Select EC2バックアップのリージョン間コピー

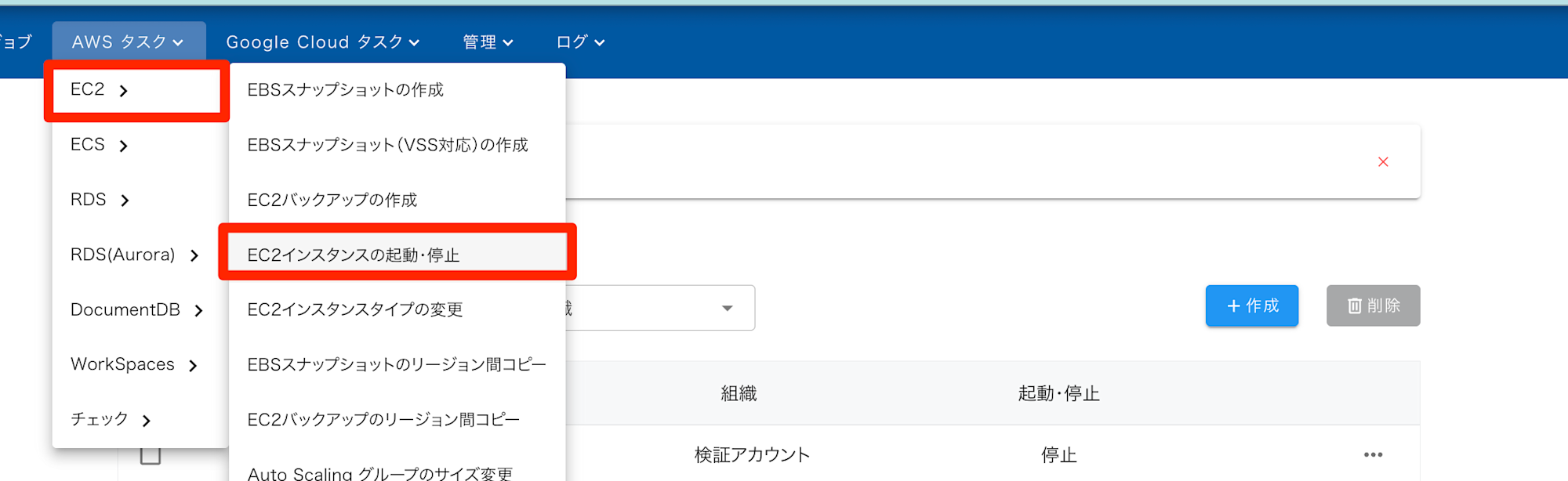click(397, 419)
